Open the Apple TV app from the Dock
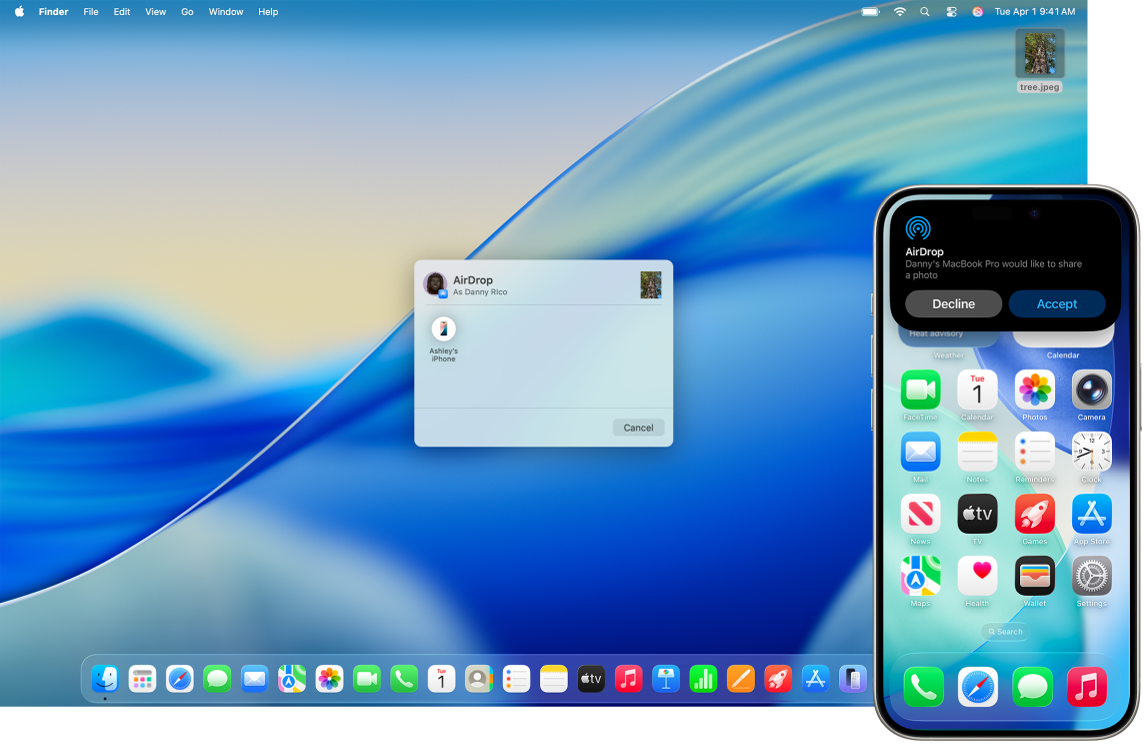 (x=590, y=679)
